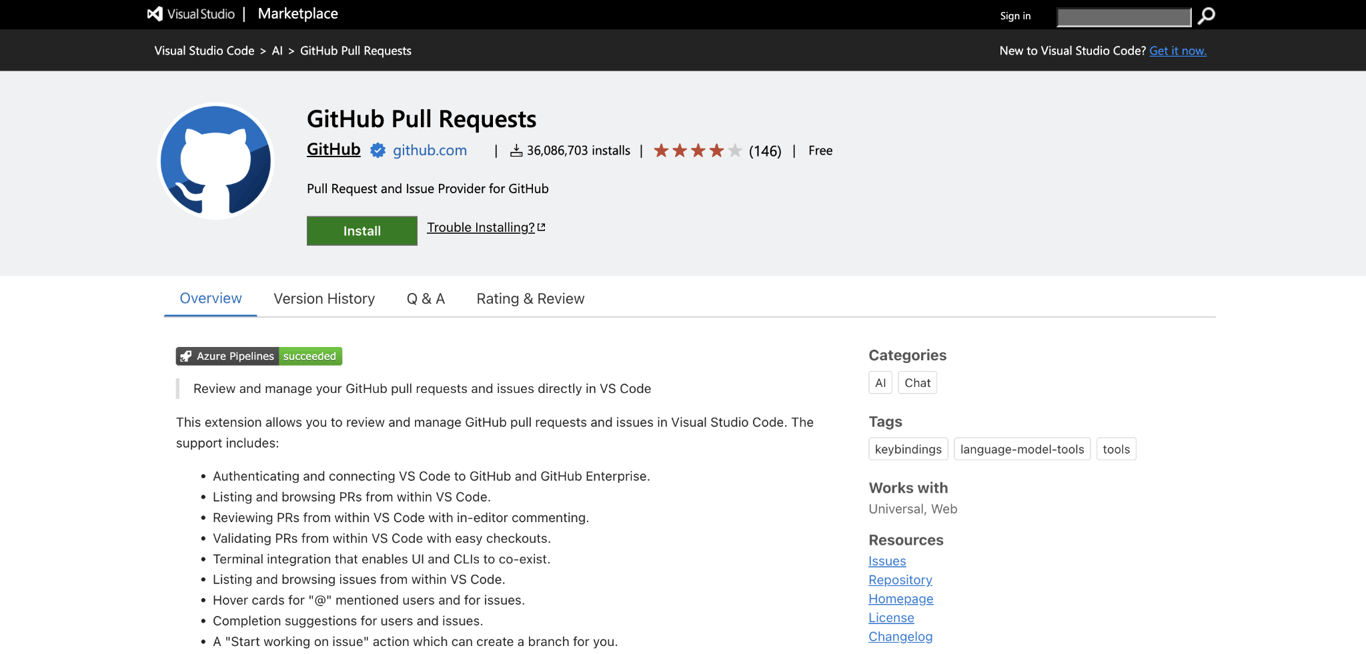Click the Authenticating and connecting VS Code bullet
This screenshot has width=1366, height=654.
point(431,476)
